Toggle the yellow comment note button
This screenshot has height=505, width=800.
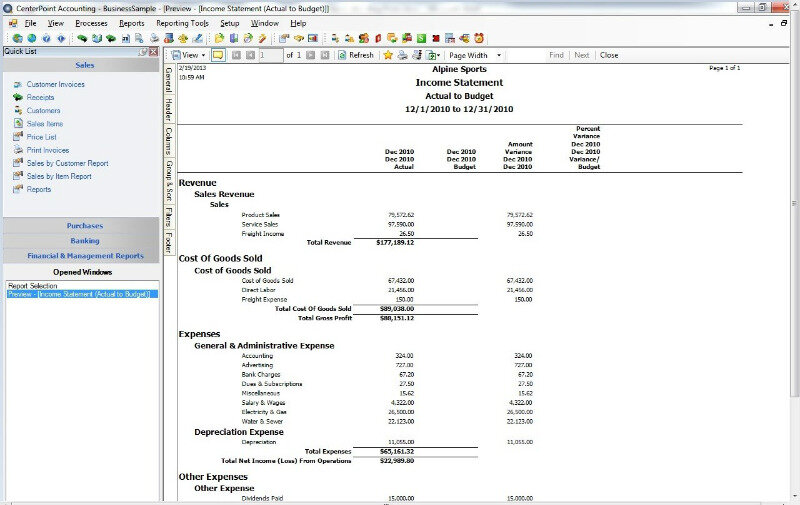click(218, 55)
